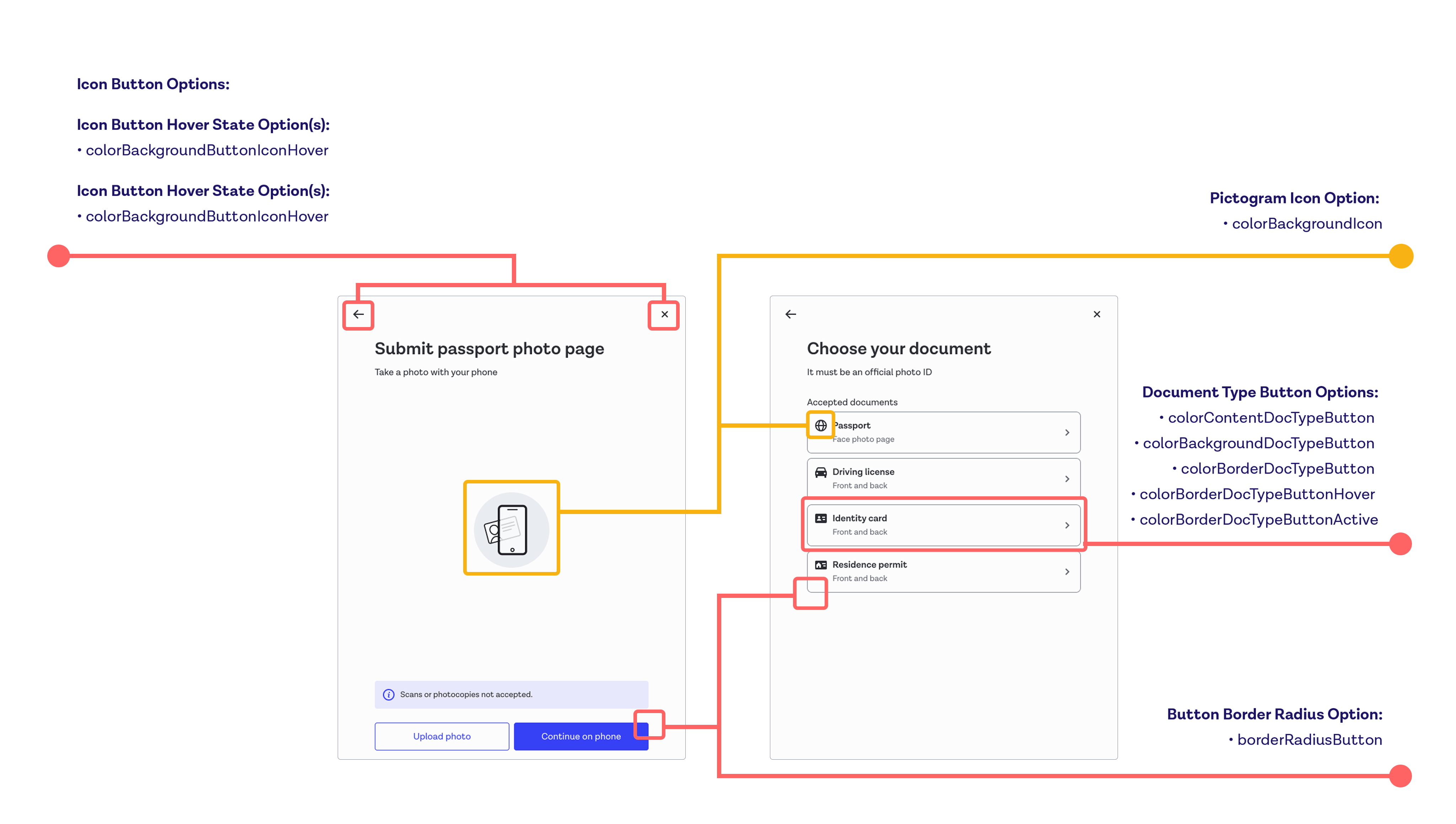Viewport: 1456px width, 824px height.
Task: Expand the Driving license chevron
Action: (1067, 479)
